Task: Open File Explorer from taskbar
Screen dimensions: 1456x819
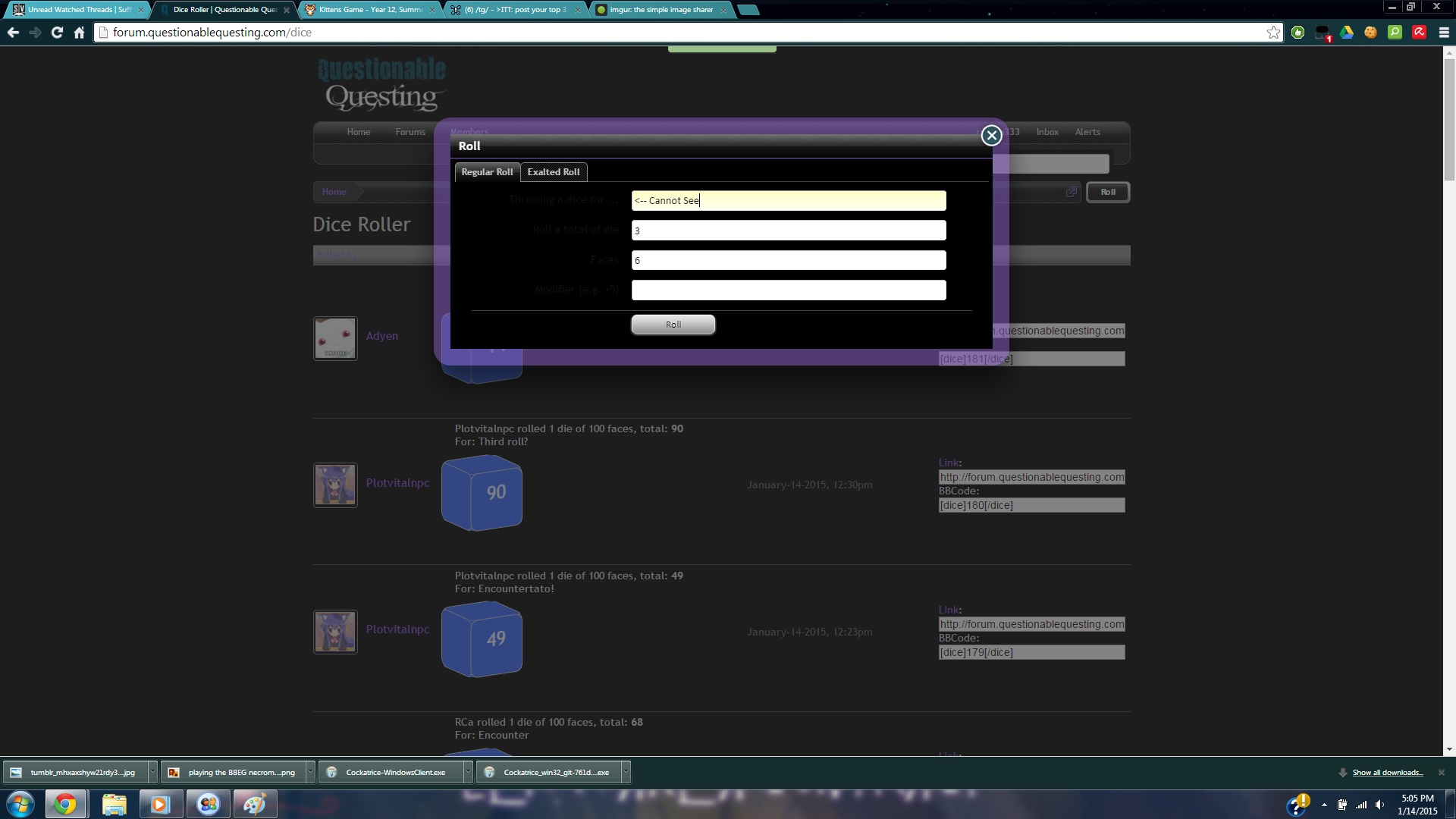Action: [114, 804]
